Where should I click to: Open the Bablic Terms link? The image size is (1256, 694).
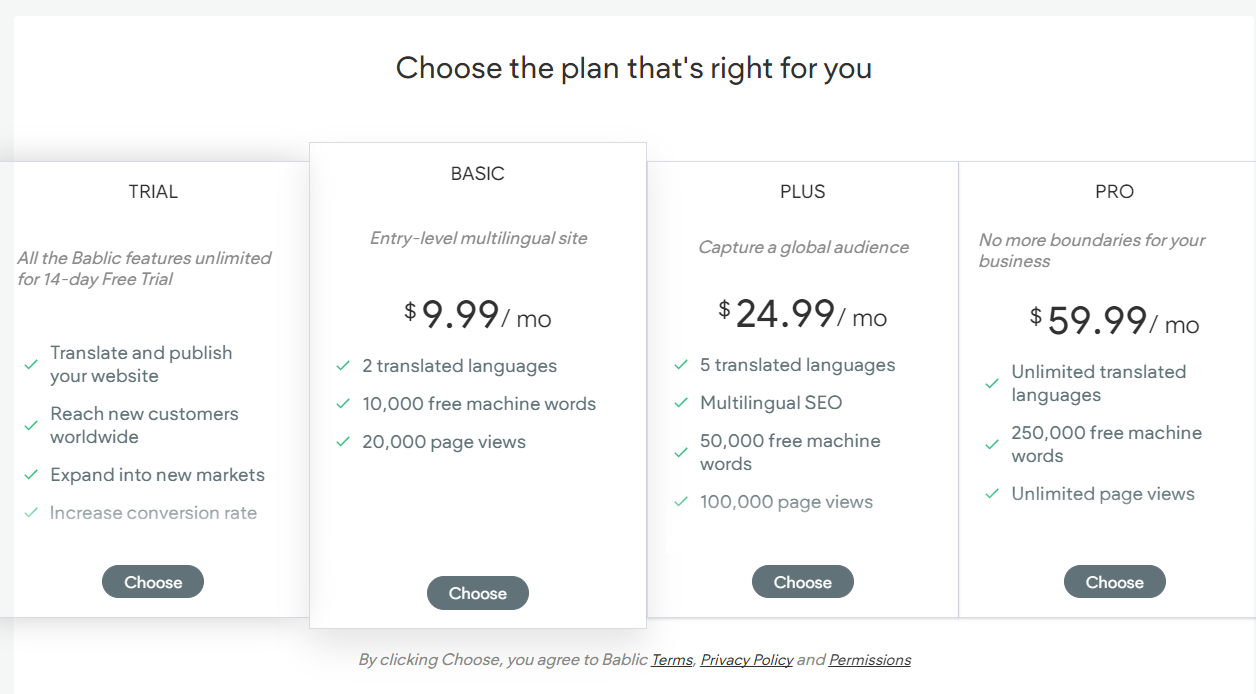point(672,660)
